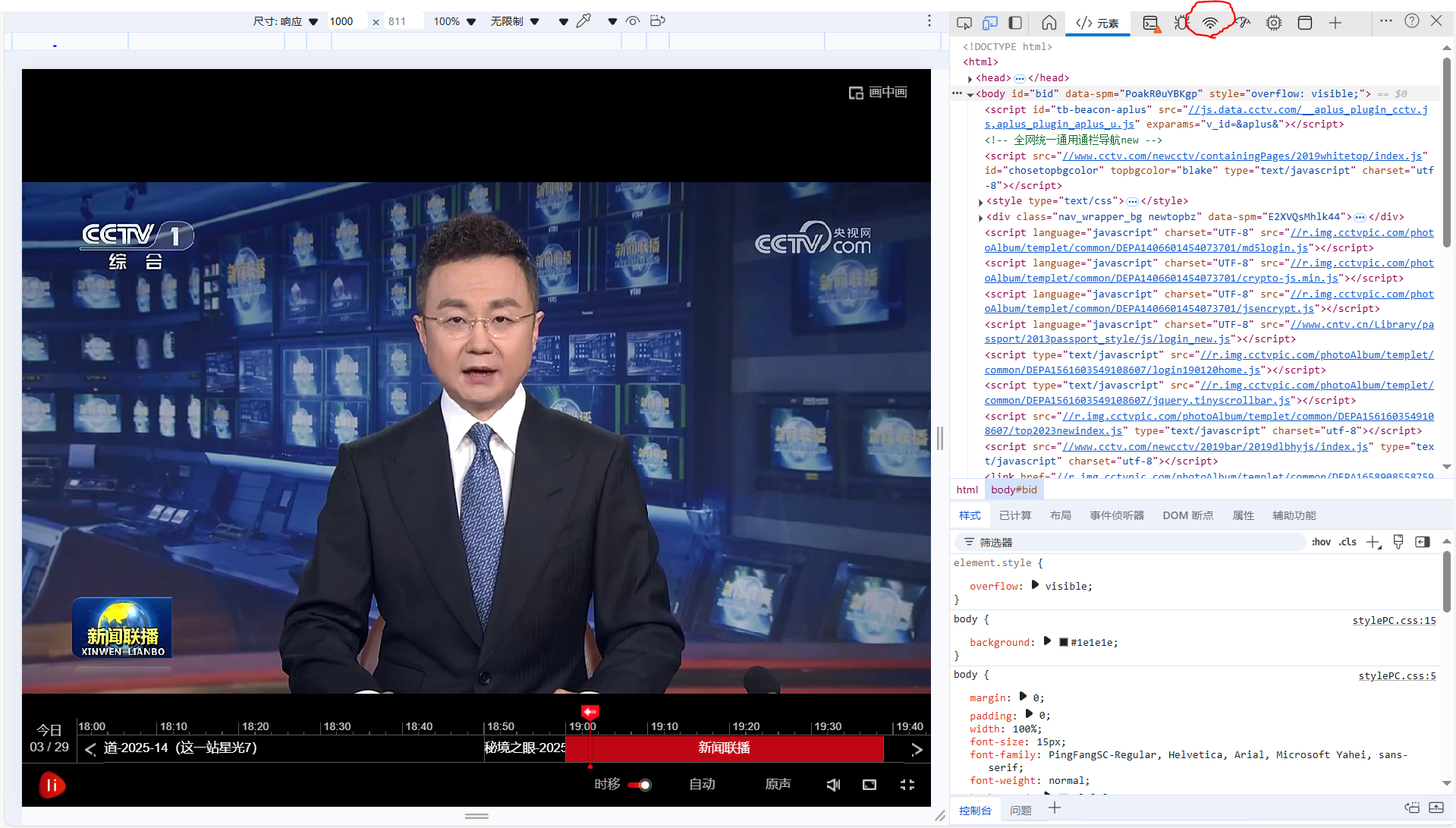Open the stylePC.css:15 source link
Viewport: 1456px width, 828px height.
(x=1394, y=620)
